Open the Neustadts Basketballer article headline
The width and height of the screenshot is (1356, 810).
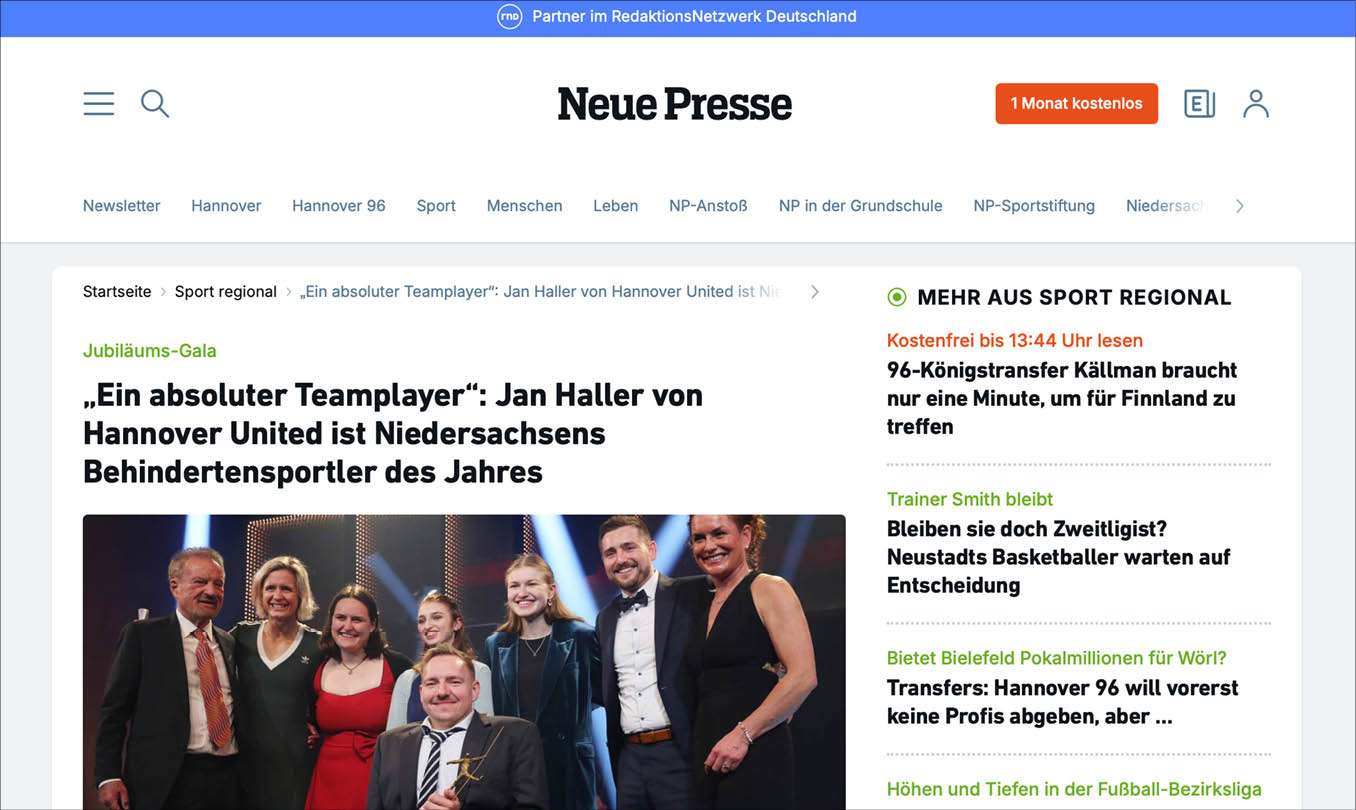click(1059, 557)
